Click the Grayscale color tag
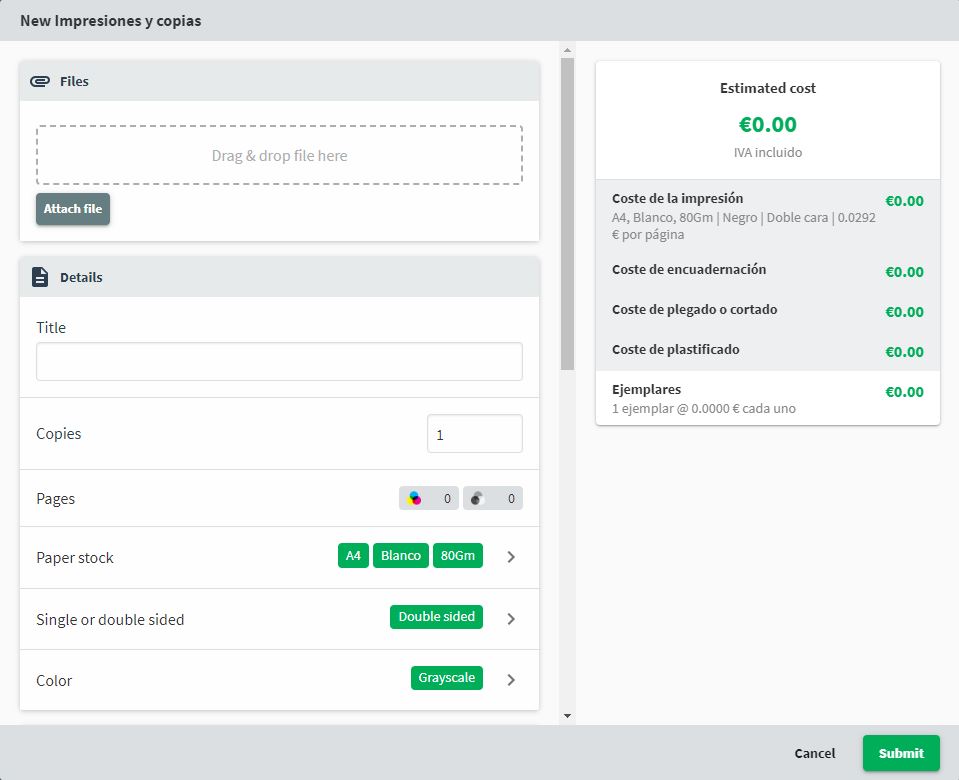Screen dimensions: 959x780 (446, 678)
